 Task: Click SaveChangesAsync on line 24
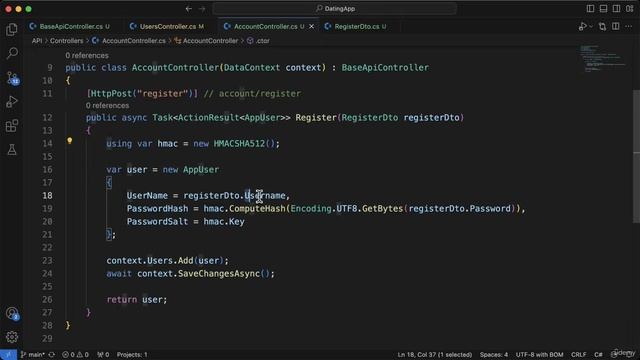tap(219, 273)
